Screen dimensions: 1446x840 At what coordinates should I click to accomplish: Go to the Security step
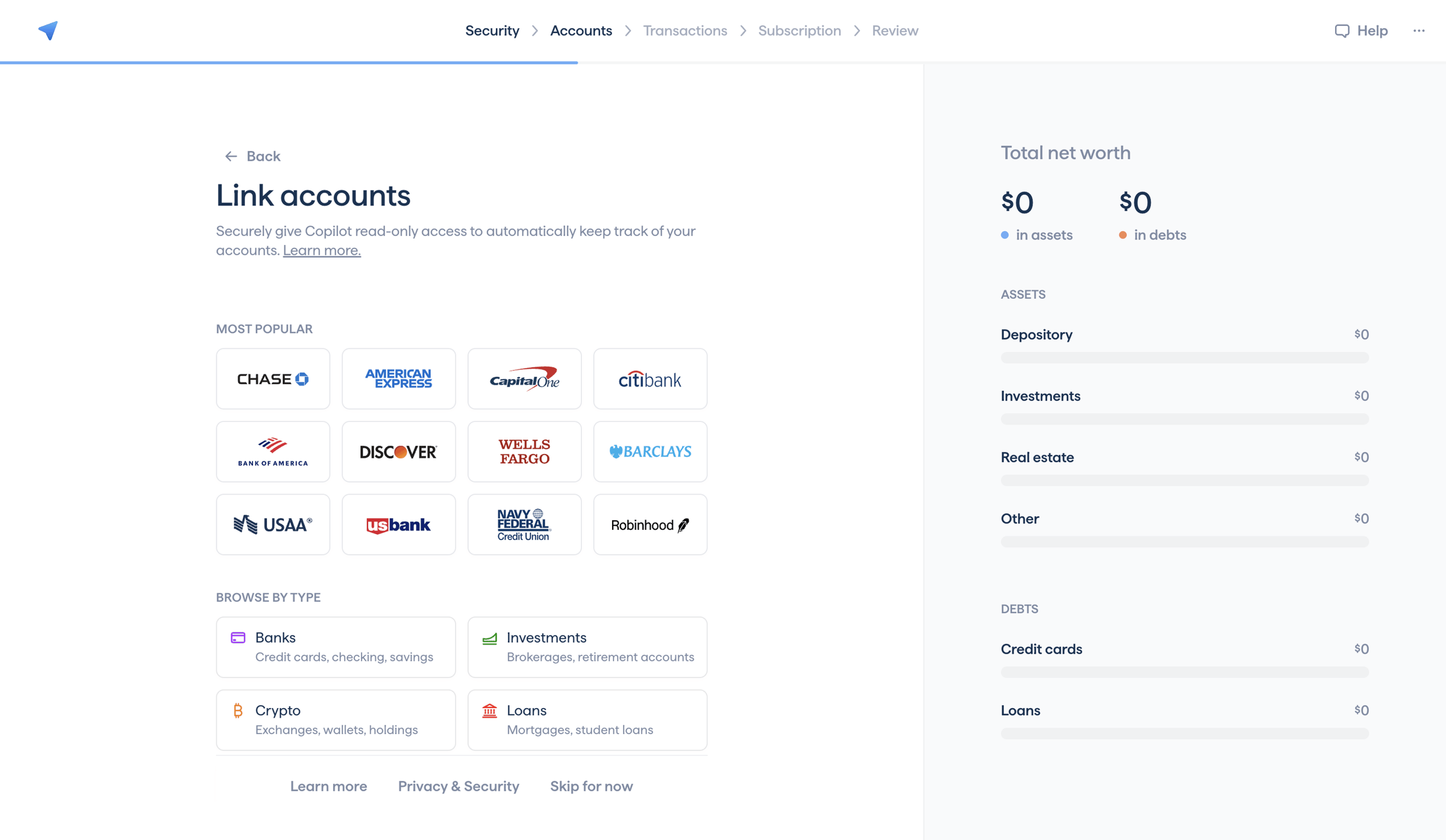pos(492,31)
